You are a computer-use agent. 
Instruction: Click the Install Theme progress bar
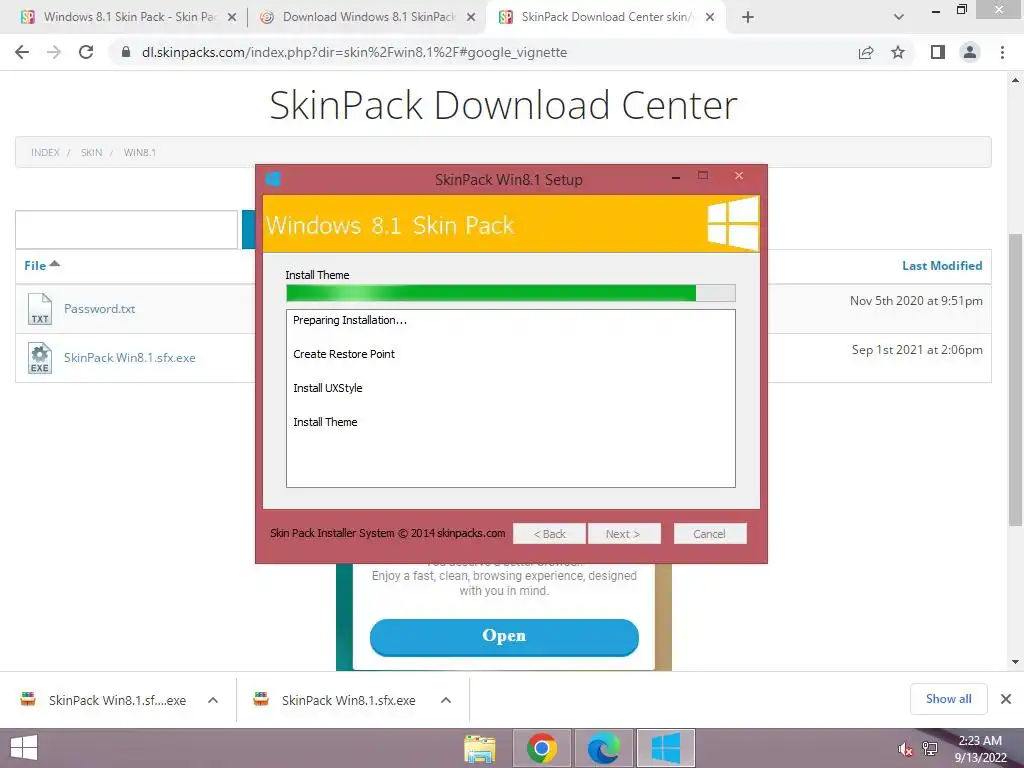pyautogui.click(x=511, y=293)
